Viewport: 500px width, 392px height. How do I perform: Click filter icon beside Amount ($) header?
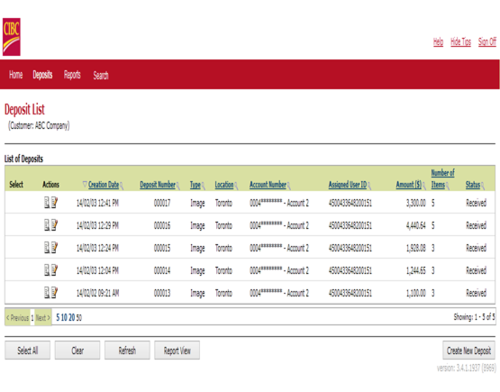424,186
